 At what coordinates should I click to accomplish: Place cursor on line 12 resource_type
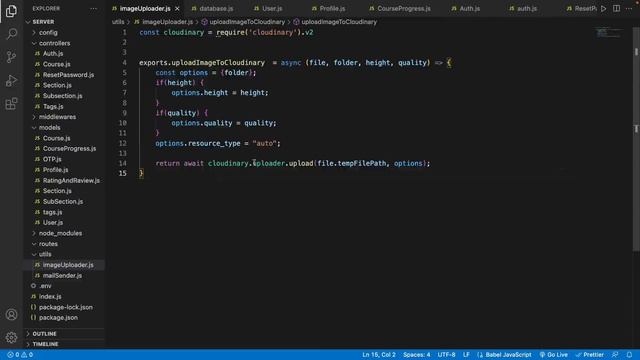point(214,143)
